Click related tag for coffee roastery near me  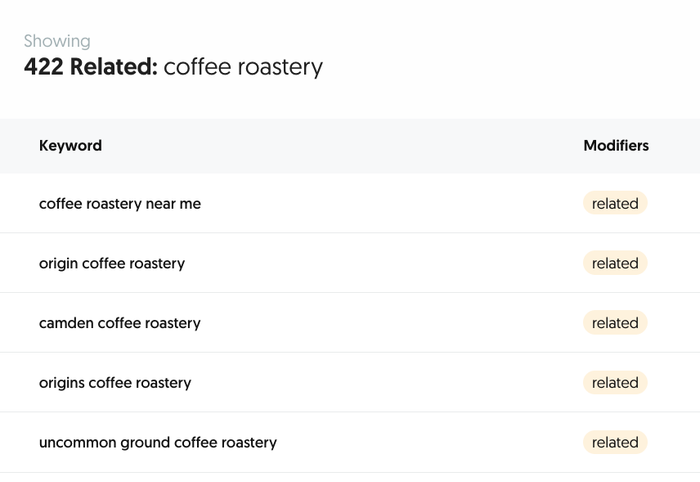[615, 203]
